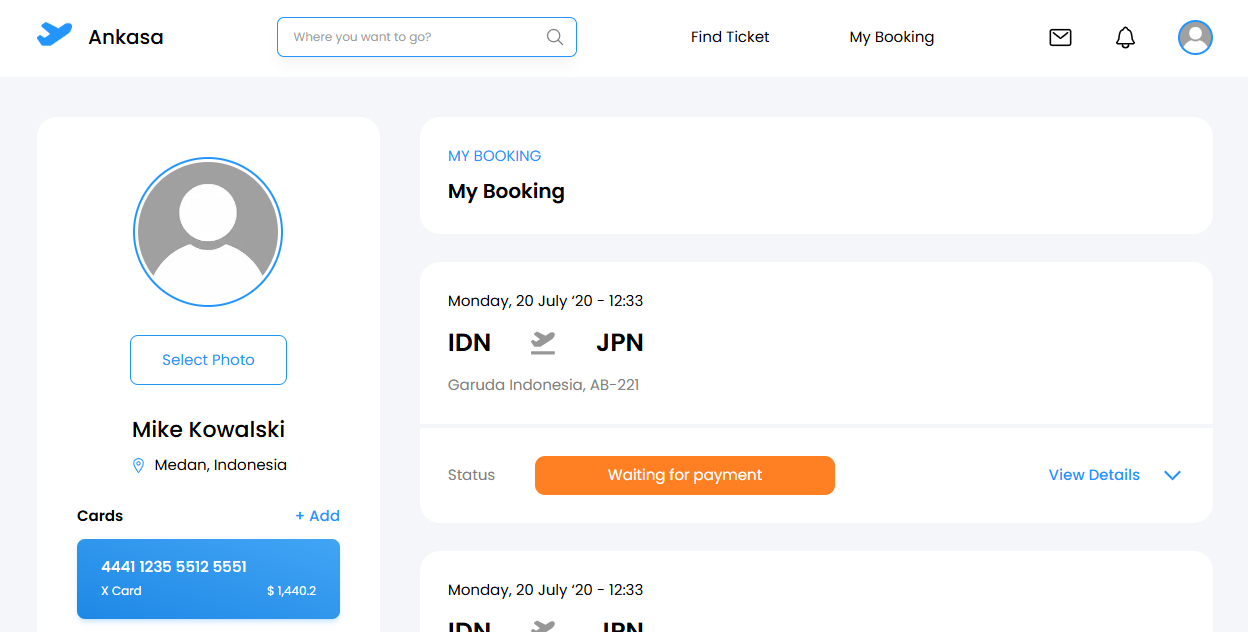Click the flight icon between IDN and JPN

[x=543, y=343]
